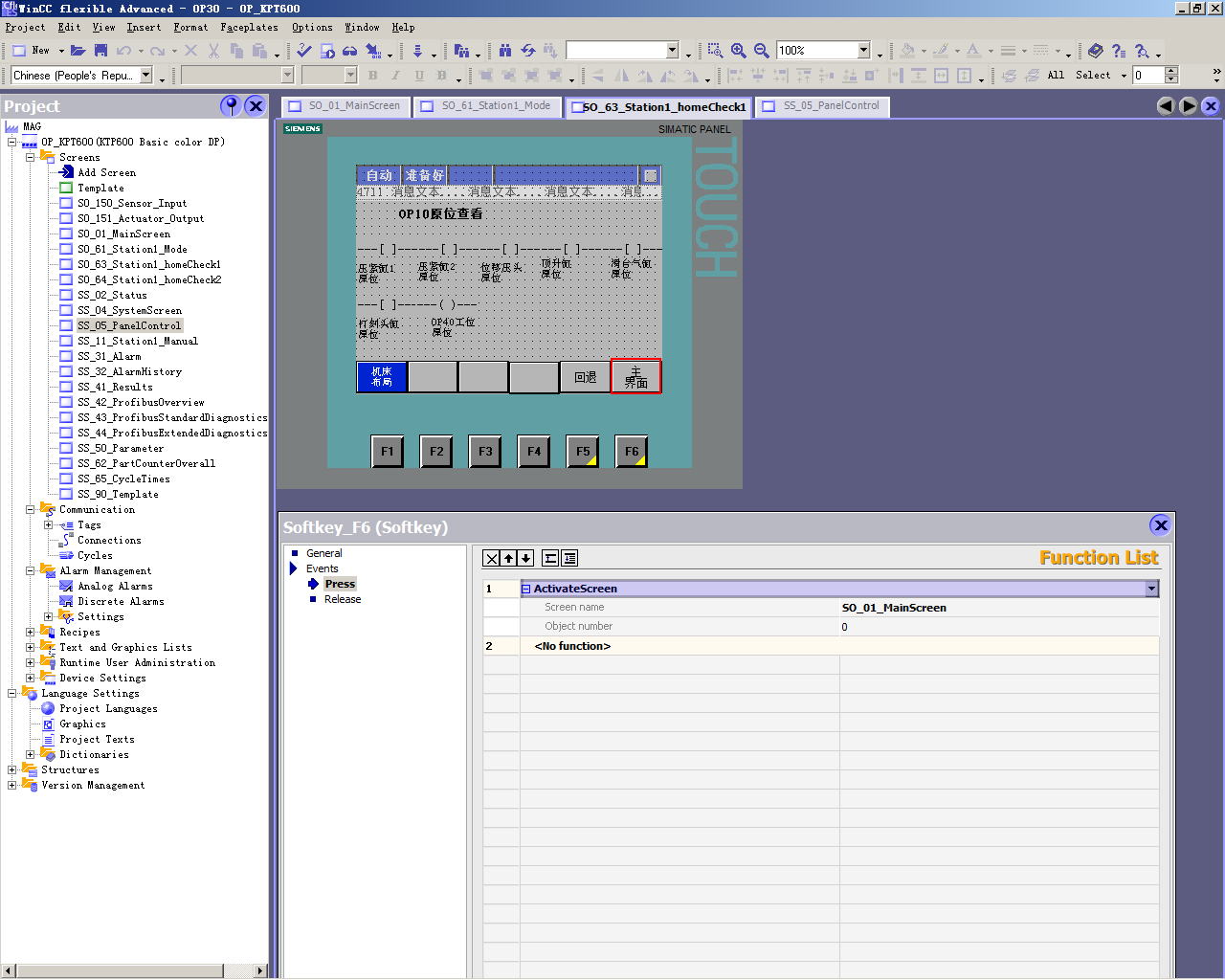This screenshot has height=980, width=1225.
Task: Open the help book icon
Action: point(1096,51)
